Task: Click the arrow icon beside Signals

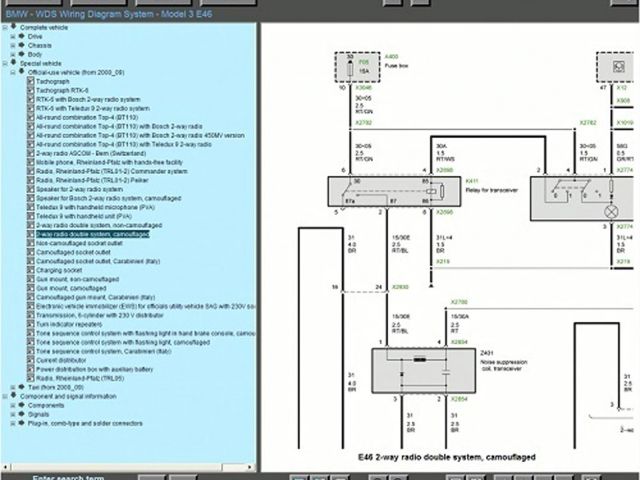Action: (x=18, y=414)
